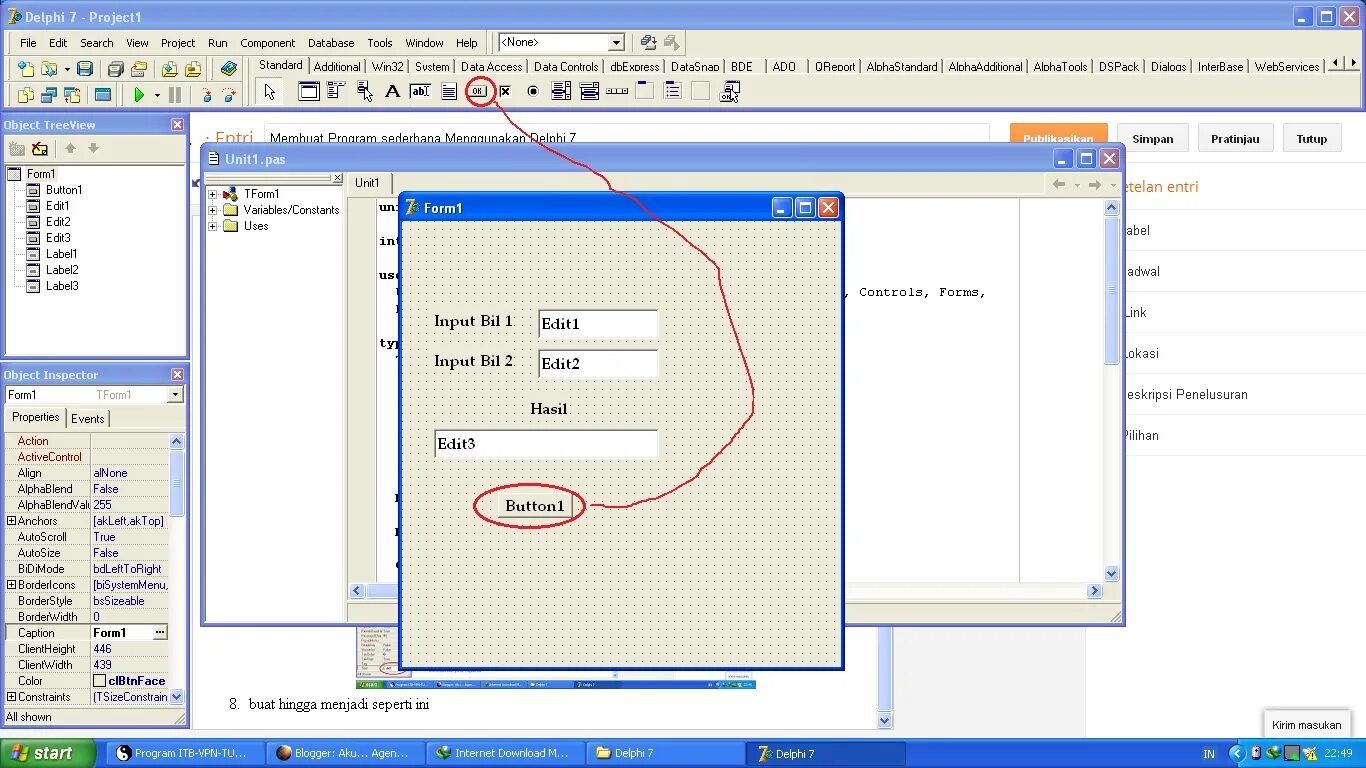Select the Edit1 field on Form1
The image size is (1366, 768).
coord(598,324)
